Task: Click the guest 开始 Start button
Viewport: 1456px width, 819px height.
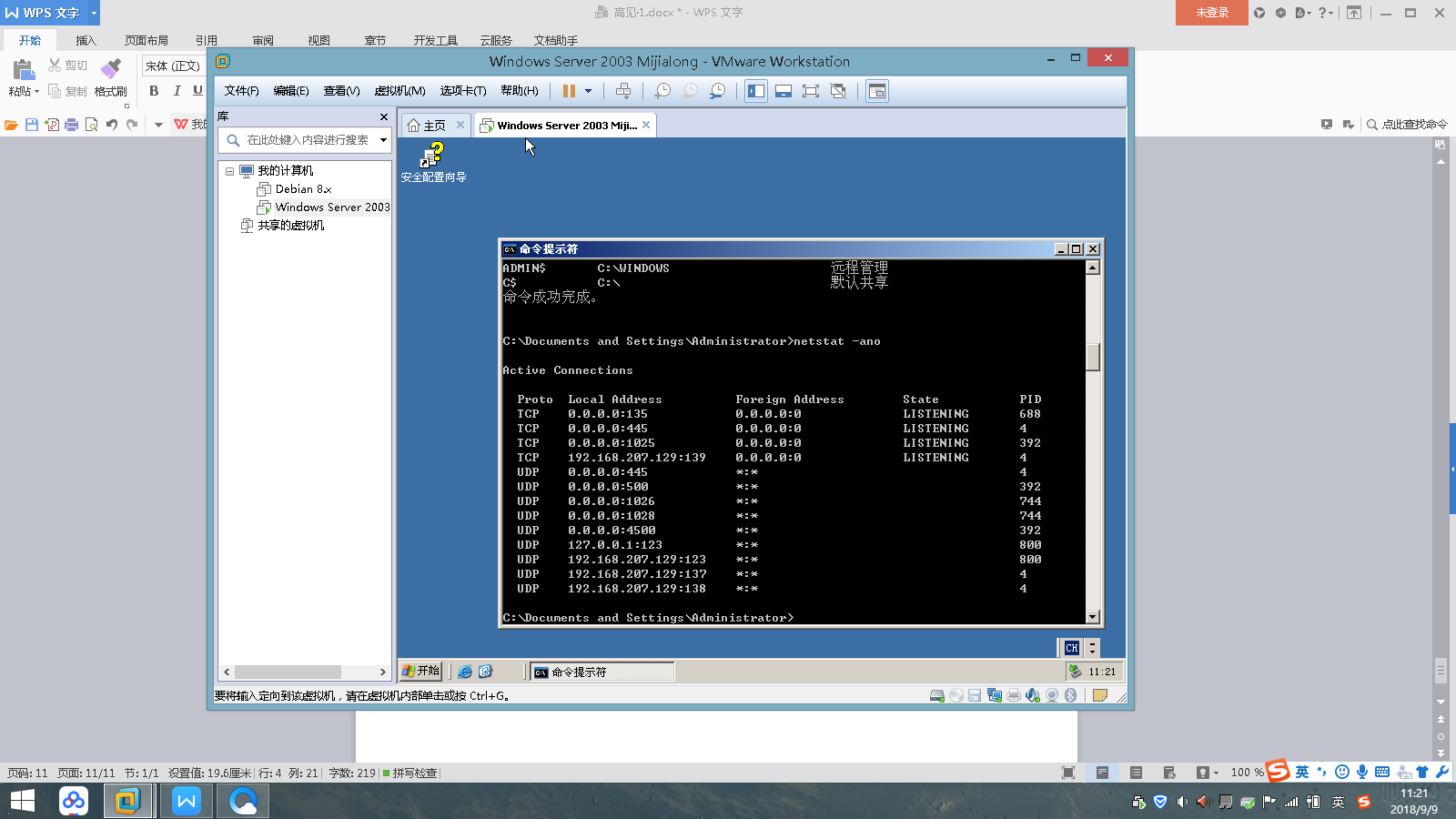Action: 421,671
